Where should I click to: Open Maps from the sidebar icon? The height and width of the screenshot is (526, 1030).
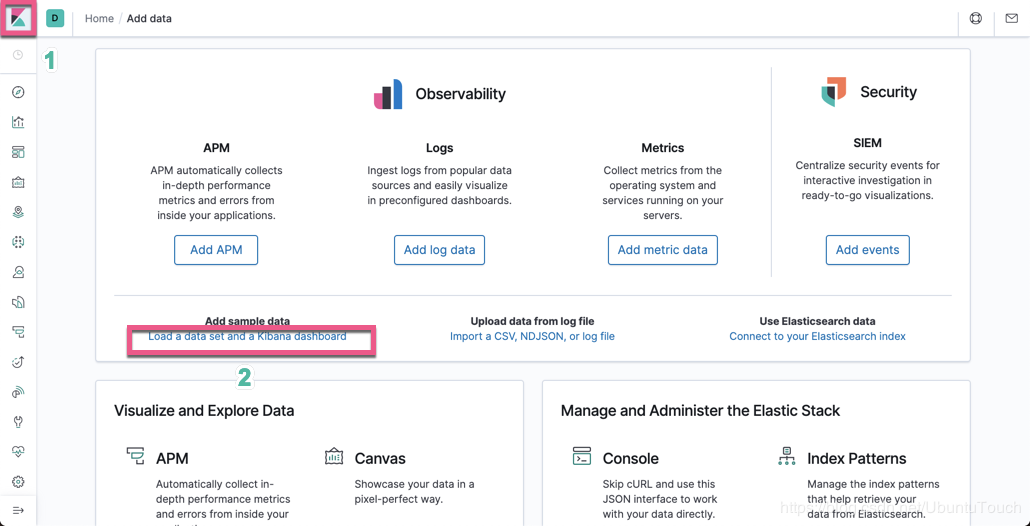click(x=18, y=212)
